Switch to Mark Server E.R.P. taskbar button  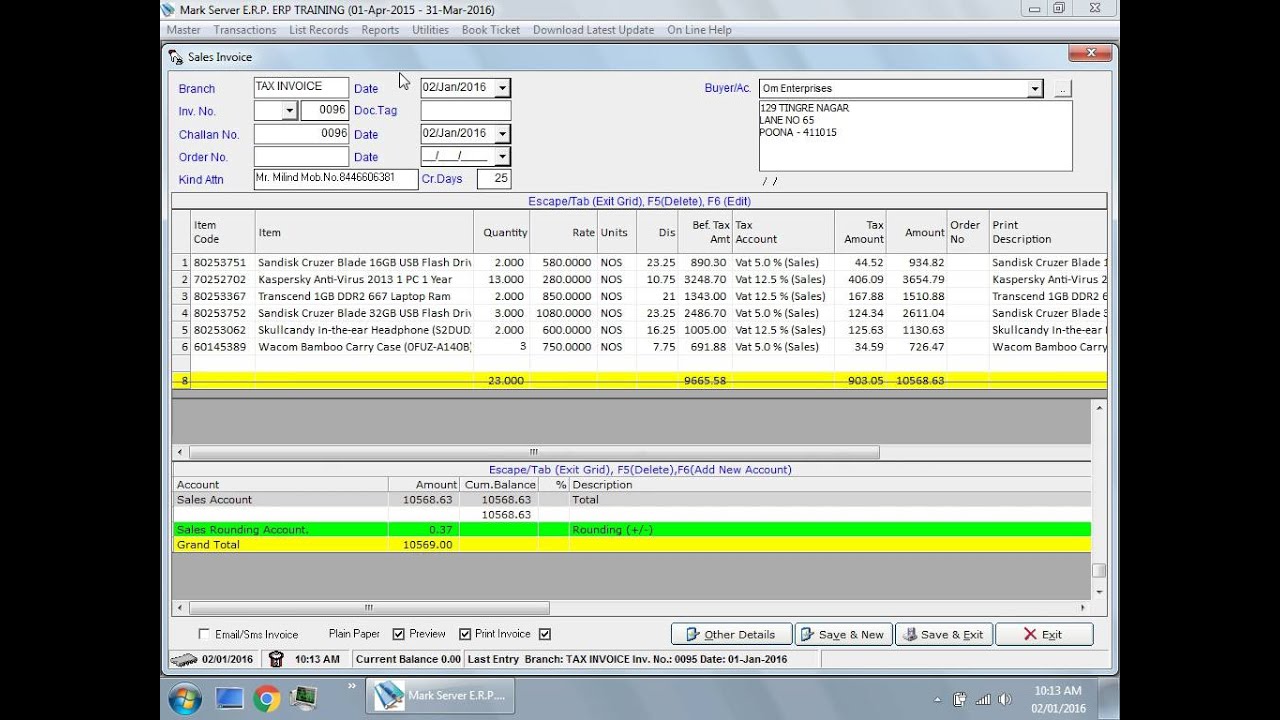[x=440, y=696]
